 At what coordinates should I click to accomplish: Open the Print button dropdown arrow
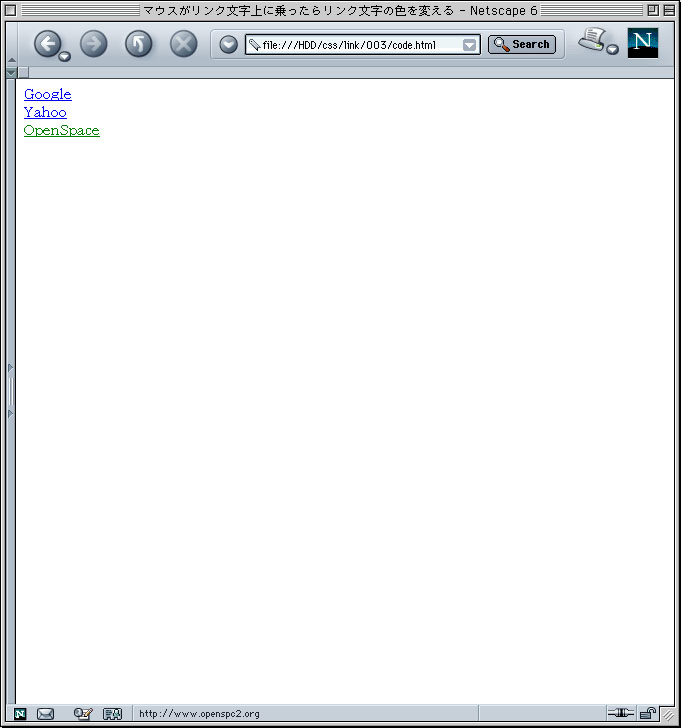pos(612,49)
